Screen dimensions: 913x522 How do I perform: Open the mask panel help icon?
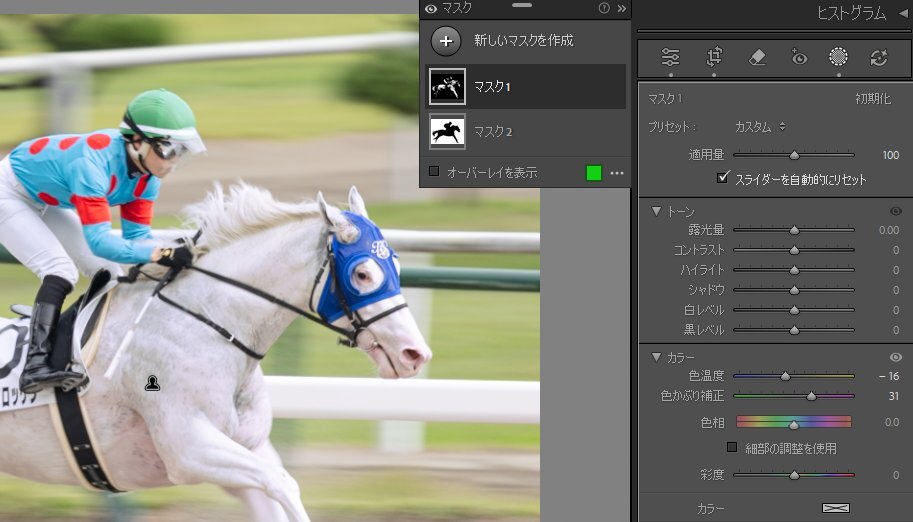(603, 8)
